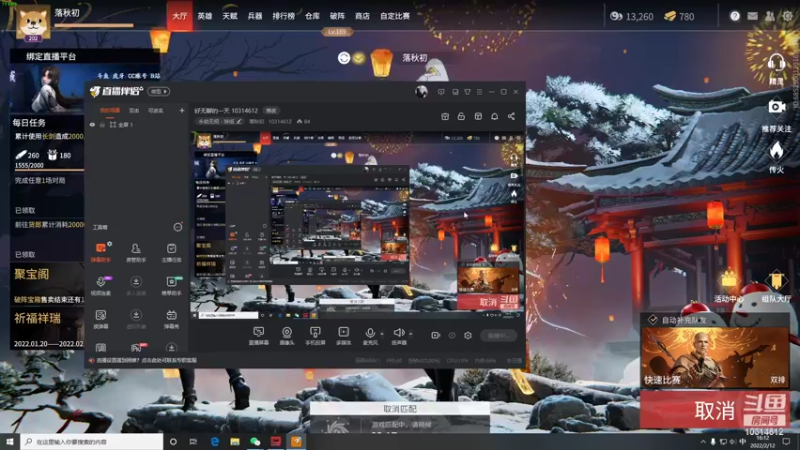Add a 多媒体 media source
800x450 pixels.
[x=343, y=336]
